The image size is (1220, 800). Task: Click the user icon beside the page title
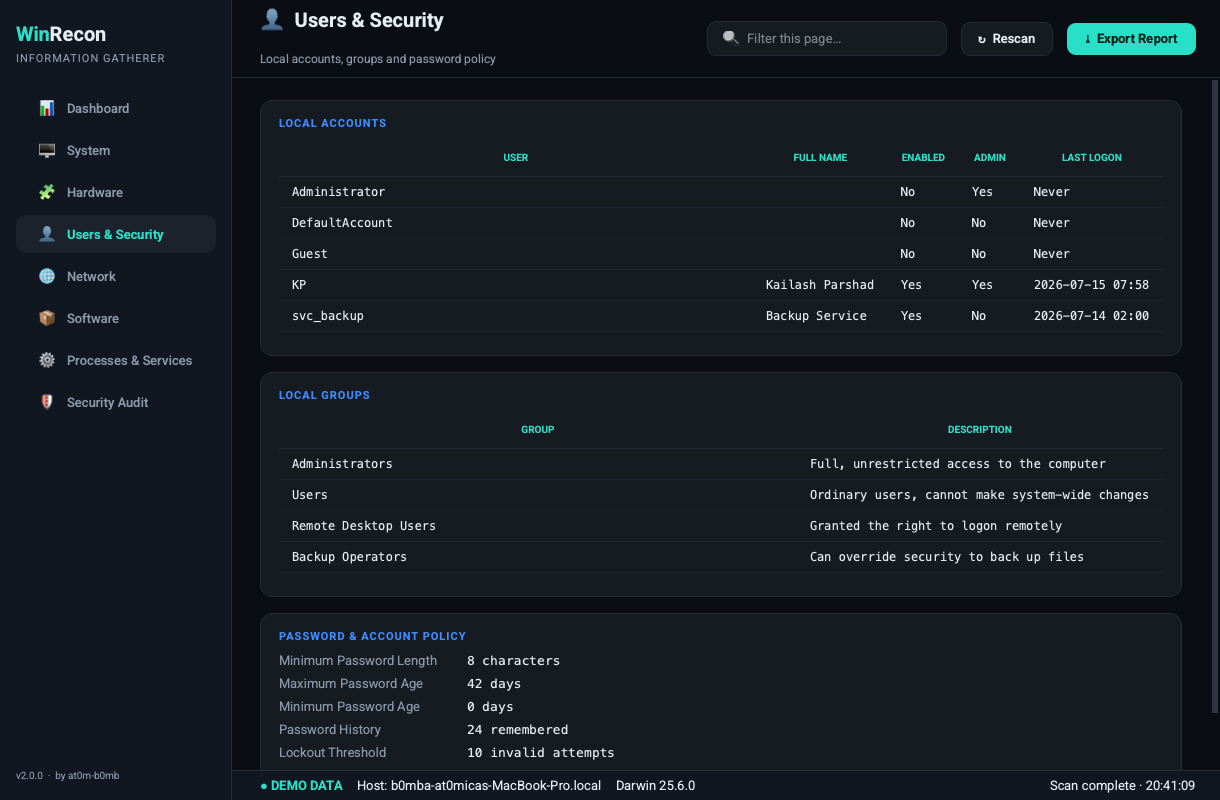point(270,19)
